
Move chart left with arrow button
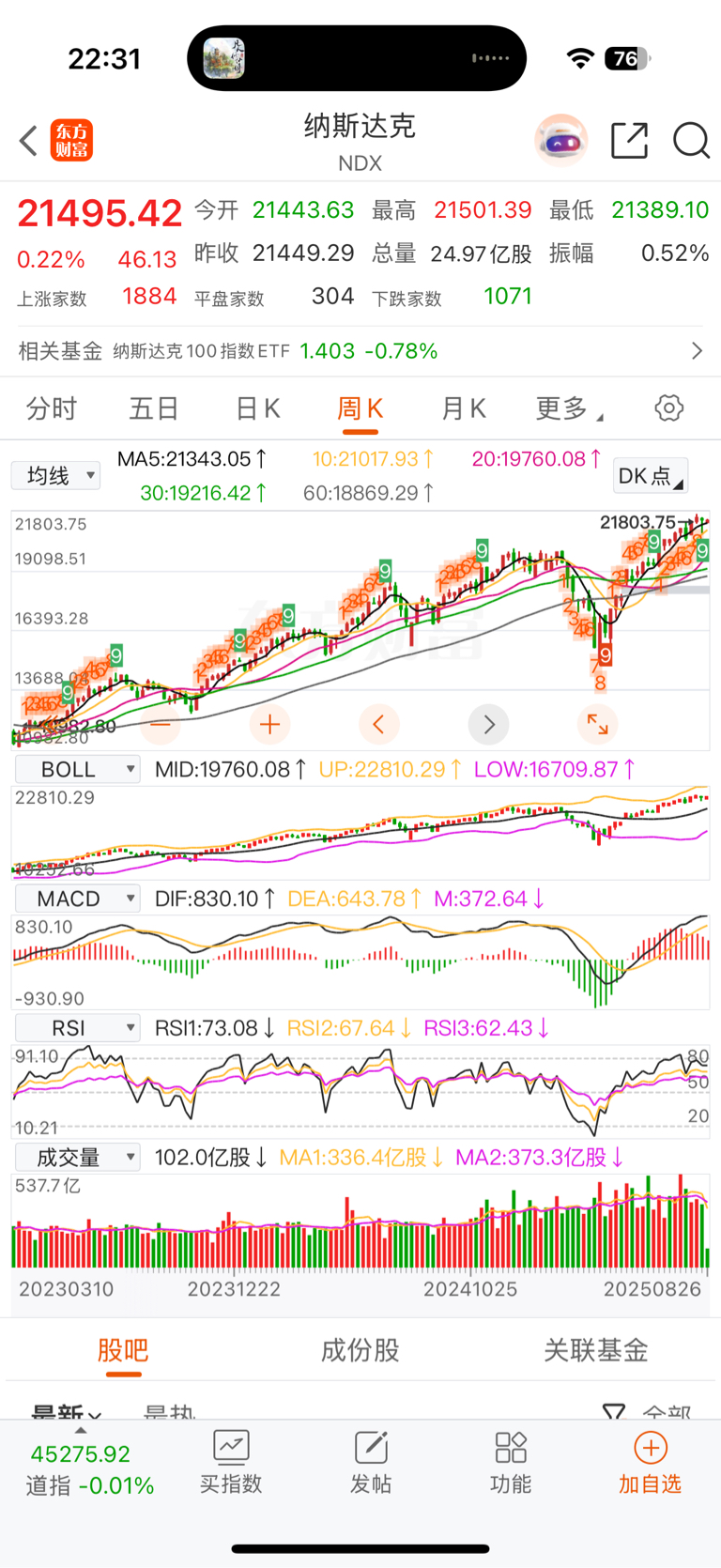click(379, 724)
